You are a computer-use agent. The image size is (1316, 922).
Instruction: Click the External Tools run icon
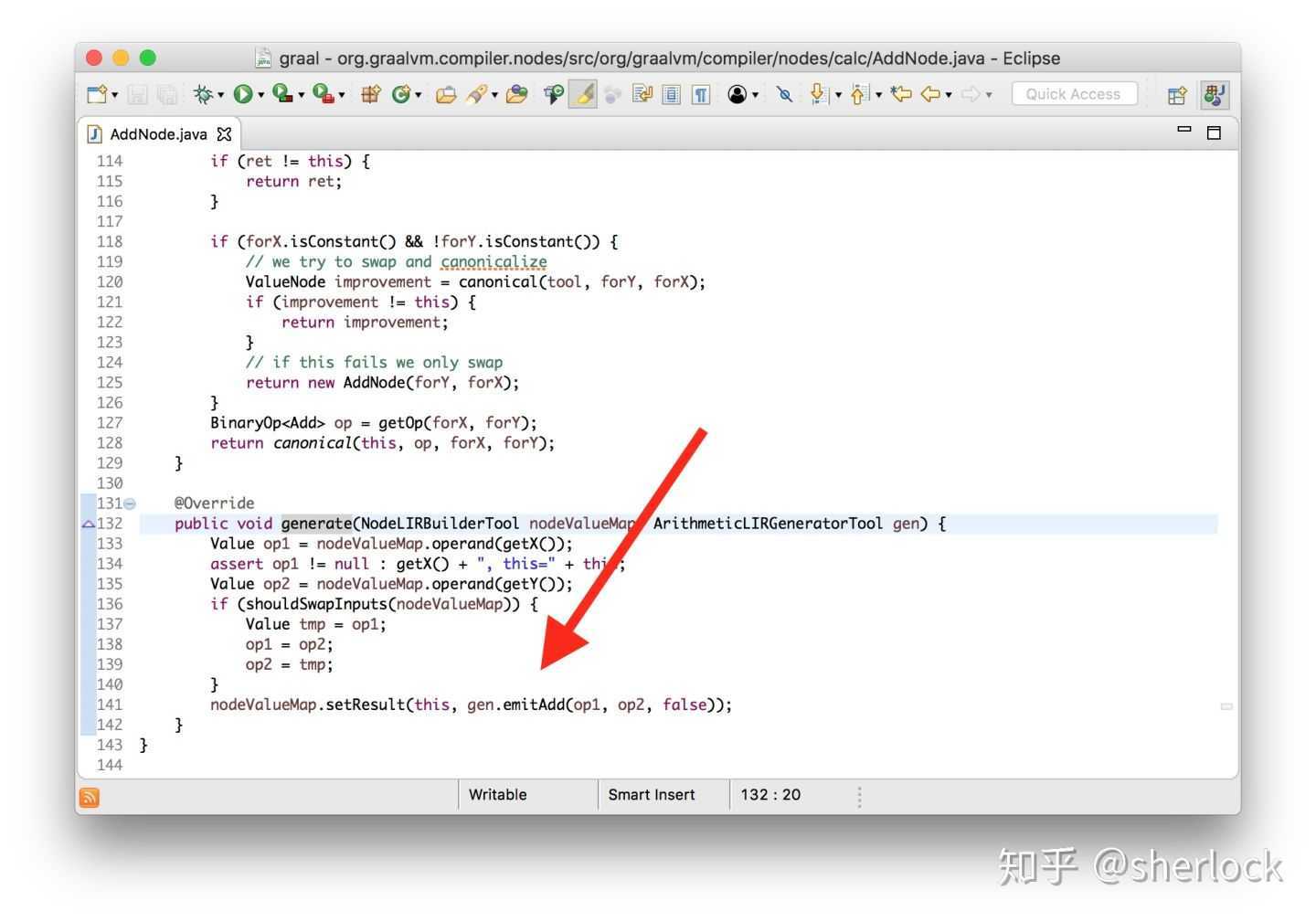pyautogui.click(x=323, y=94)
